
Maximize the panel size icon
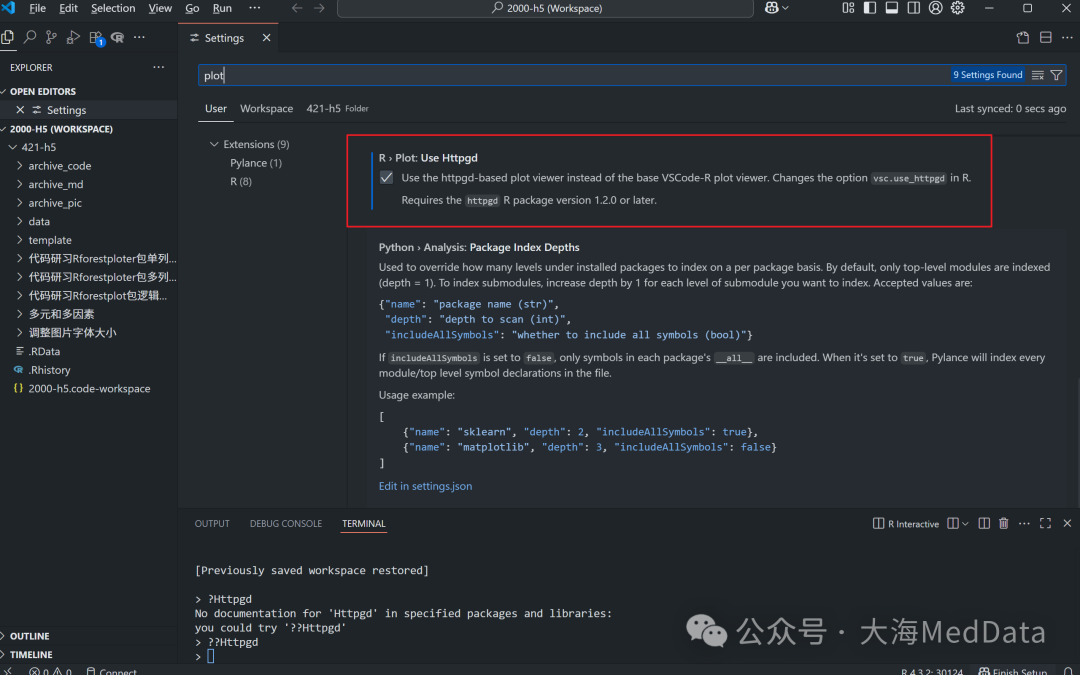point(1046,523)
